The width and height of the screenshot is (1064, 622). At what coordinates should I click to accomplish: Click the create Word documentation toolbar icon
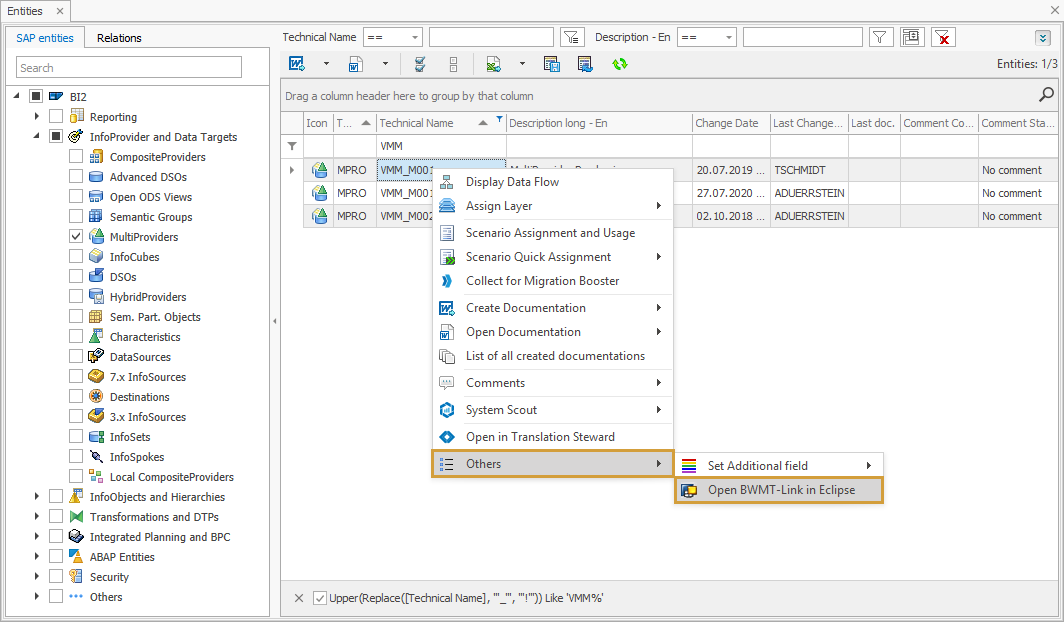[x=297, y=63]
